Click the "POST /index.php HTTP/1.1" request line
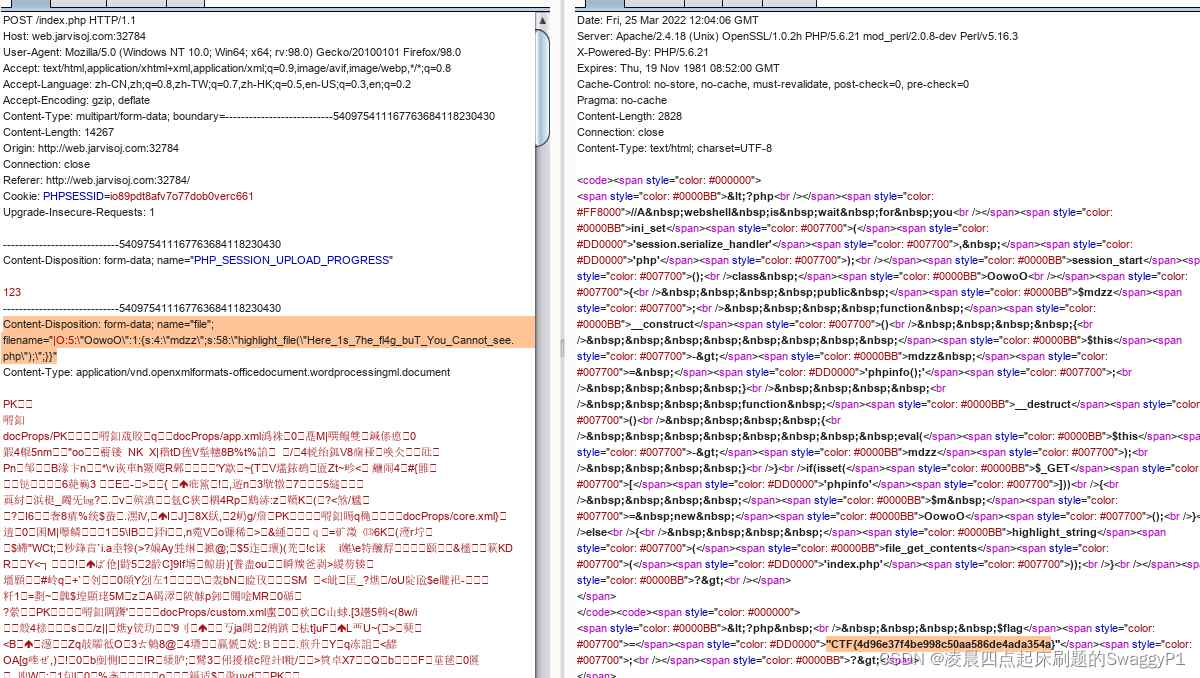Image resolution: width=1200 pixels, height=678 pixels. click(x=71, y=20)
